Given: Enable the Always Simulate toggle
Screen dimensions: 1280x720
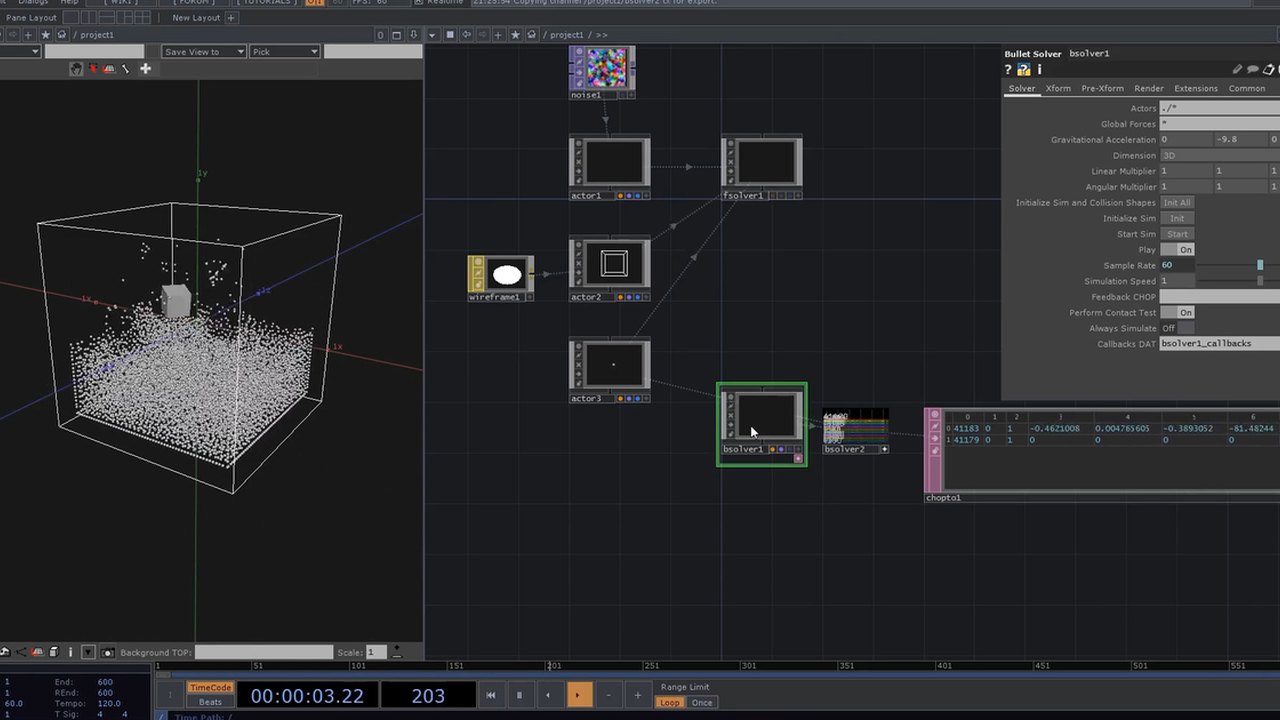Looking at the screenshot, I should [x=1177, y=328].
